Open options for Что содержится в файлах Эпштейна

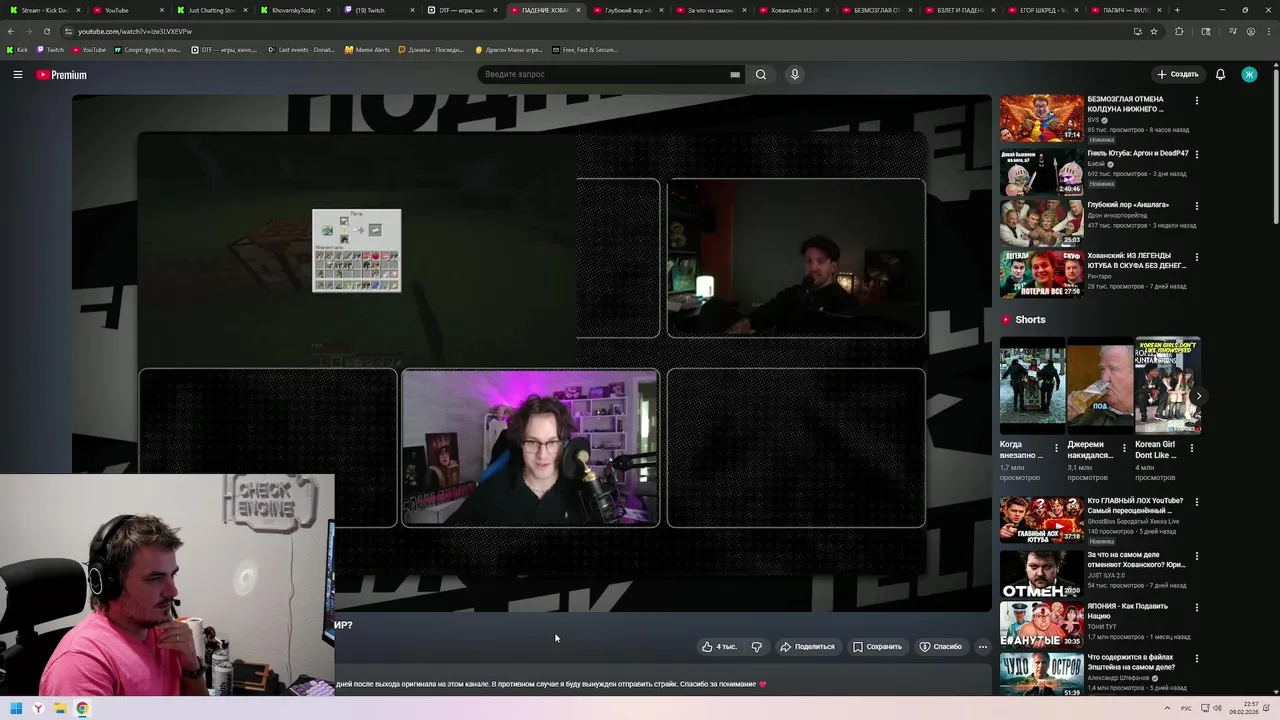(1196, 659)
